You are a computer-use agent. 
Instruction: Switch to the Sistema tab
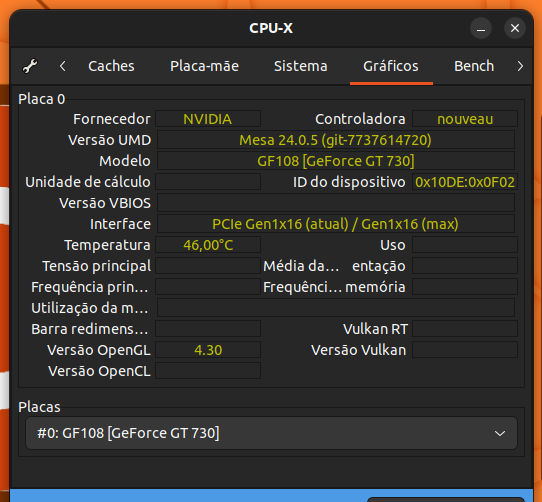300,66
